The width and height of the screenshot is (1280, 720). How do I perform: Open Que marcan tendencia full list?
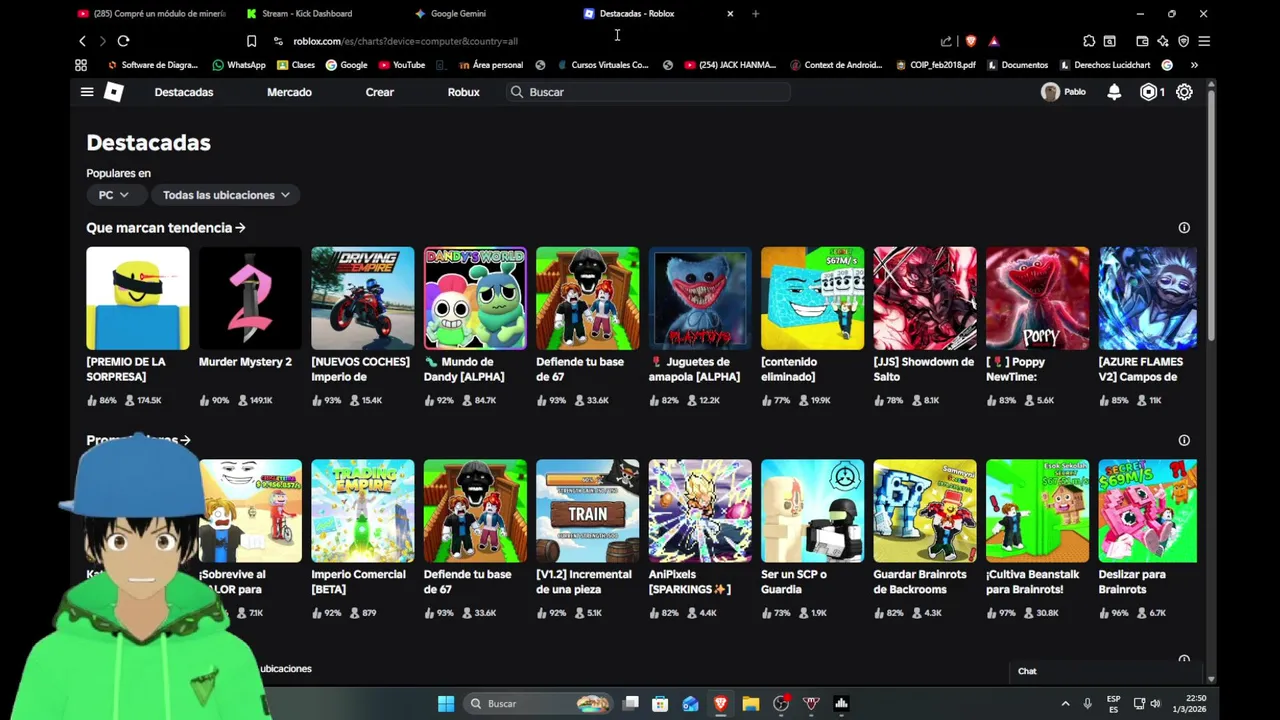(x=165, y=228)
